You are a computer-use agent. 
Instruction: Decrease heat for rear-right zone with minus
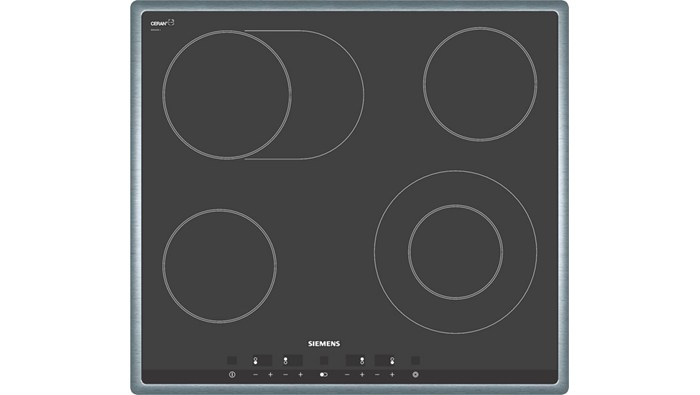tap(347, 374)
